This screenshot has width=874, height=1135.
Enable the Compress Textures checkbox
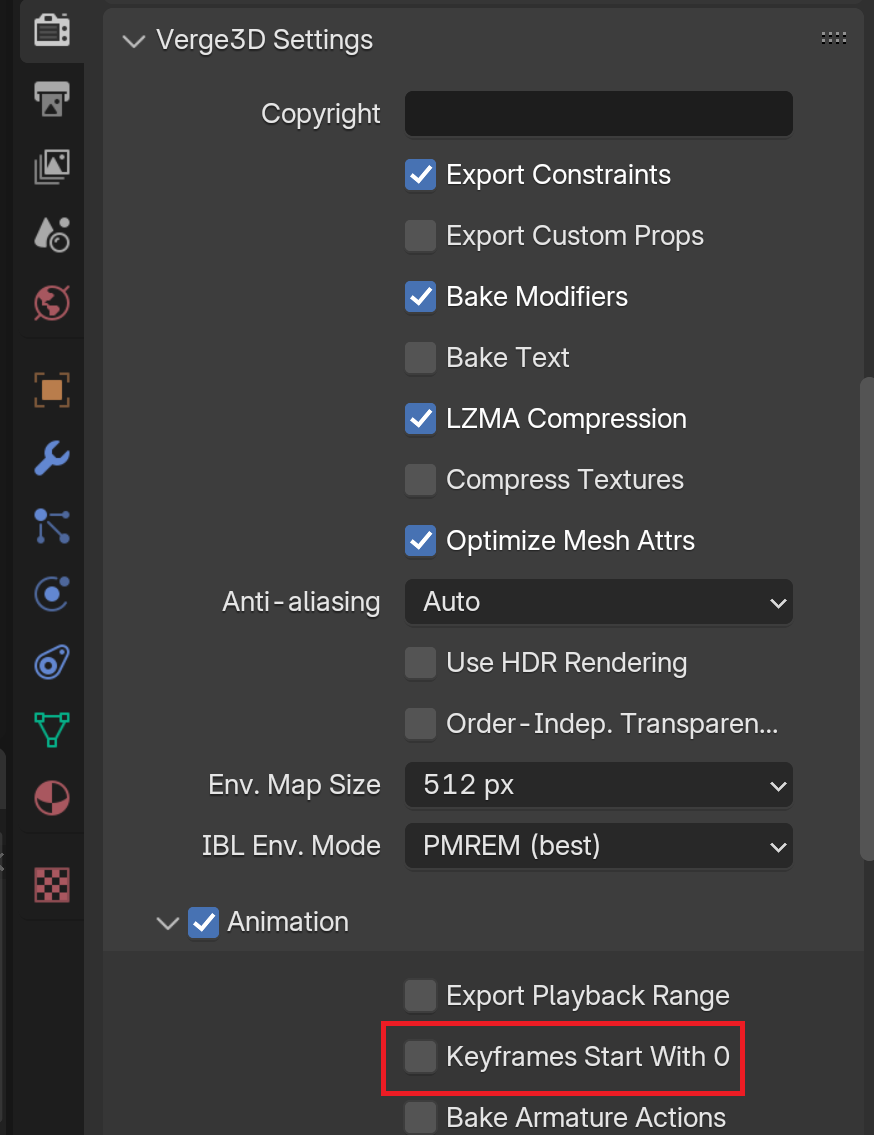click(420, 480)
